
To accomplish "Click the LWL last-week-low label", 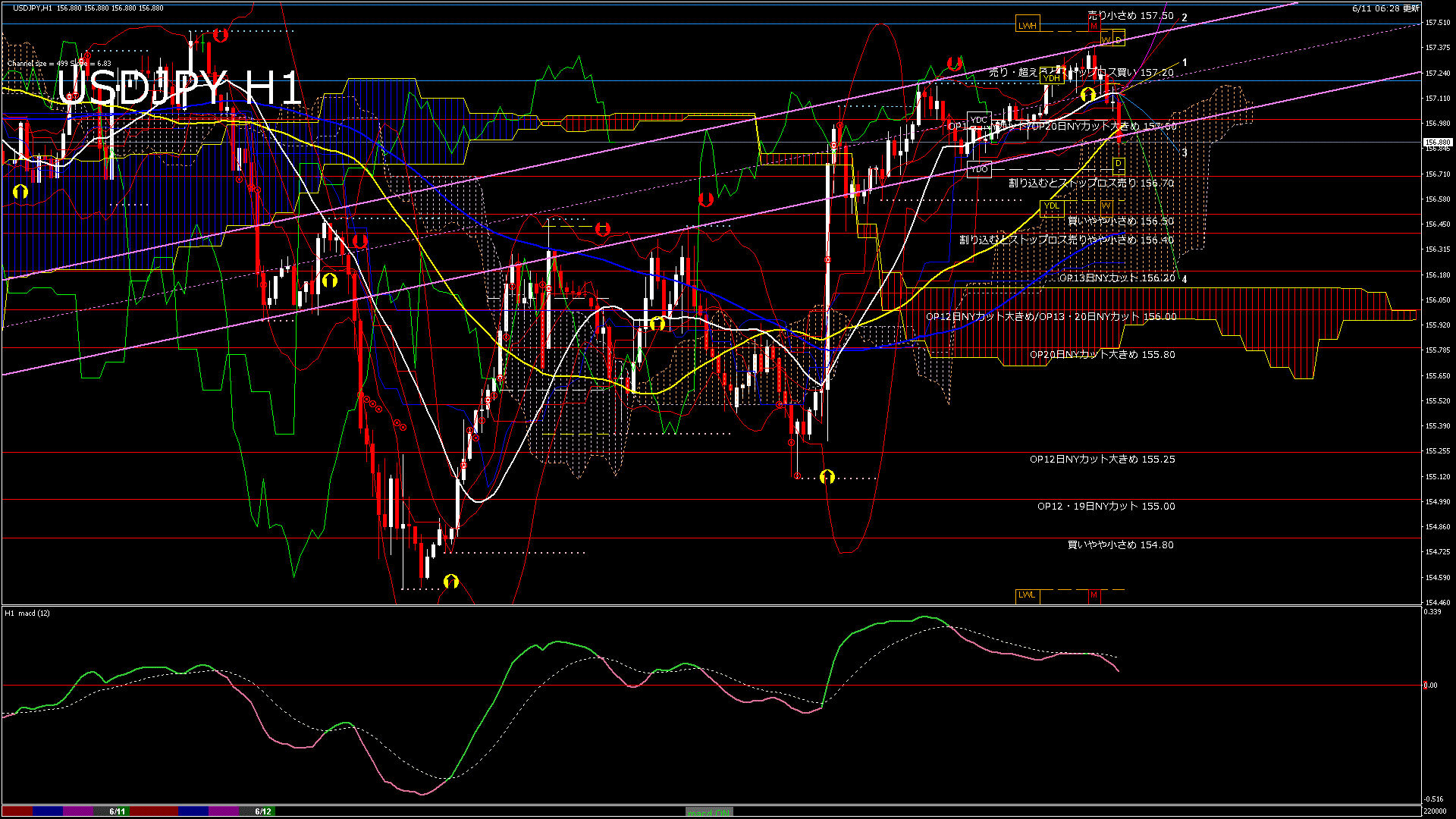I will click(x=1027, y=595).
